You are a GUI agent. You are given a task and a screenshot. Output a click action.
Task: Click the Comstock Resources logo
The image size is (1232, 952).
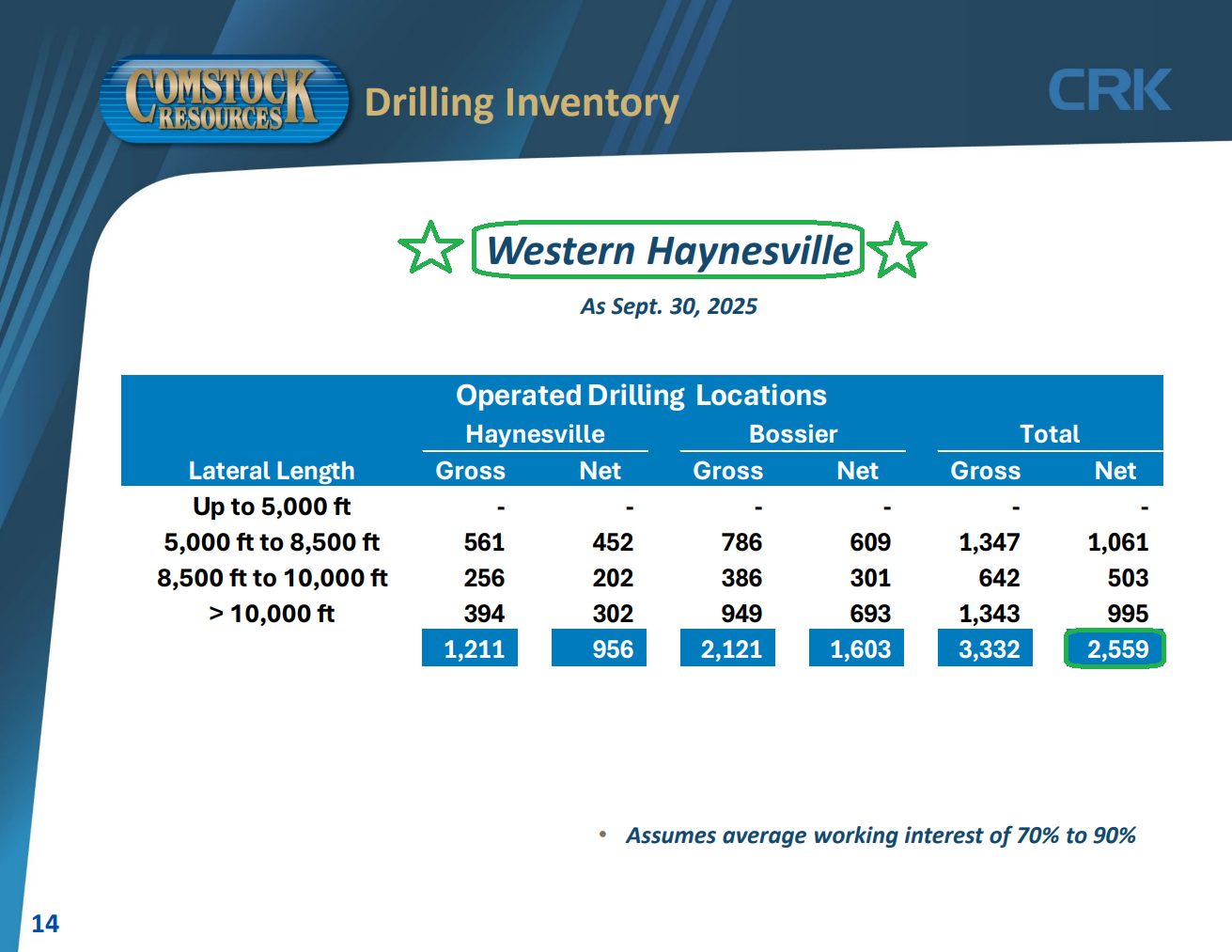(224, 100)
